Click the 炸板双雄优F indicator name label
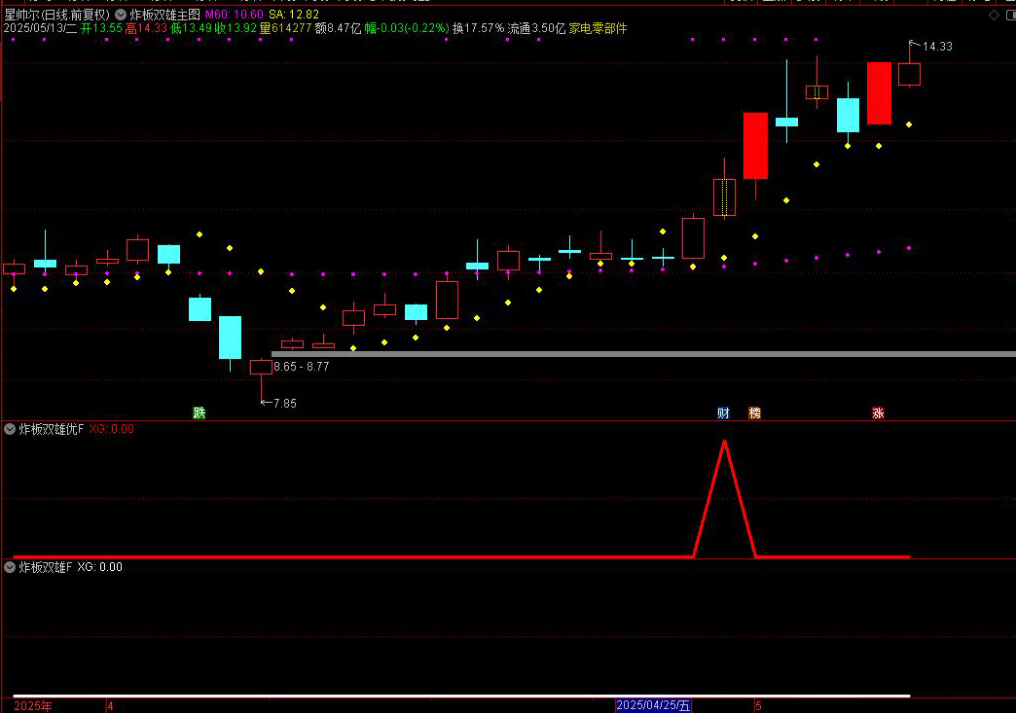The width and height of the screenshot is (1016, 713). tap(51, 429)
